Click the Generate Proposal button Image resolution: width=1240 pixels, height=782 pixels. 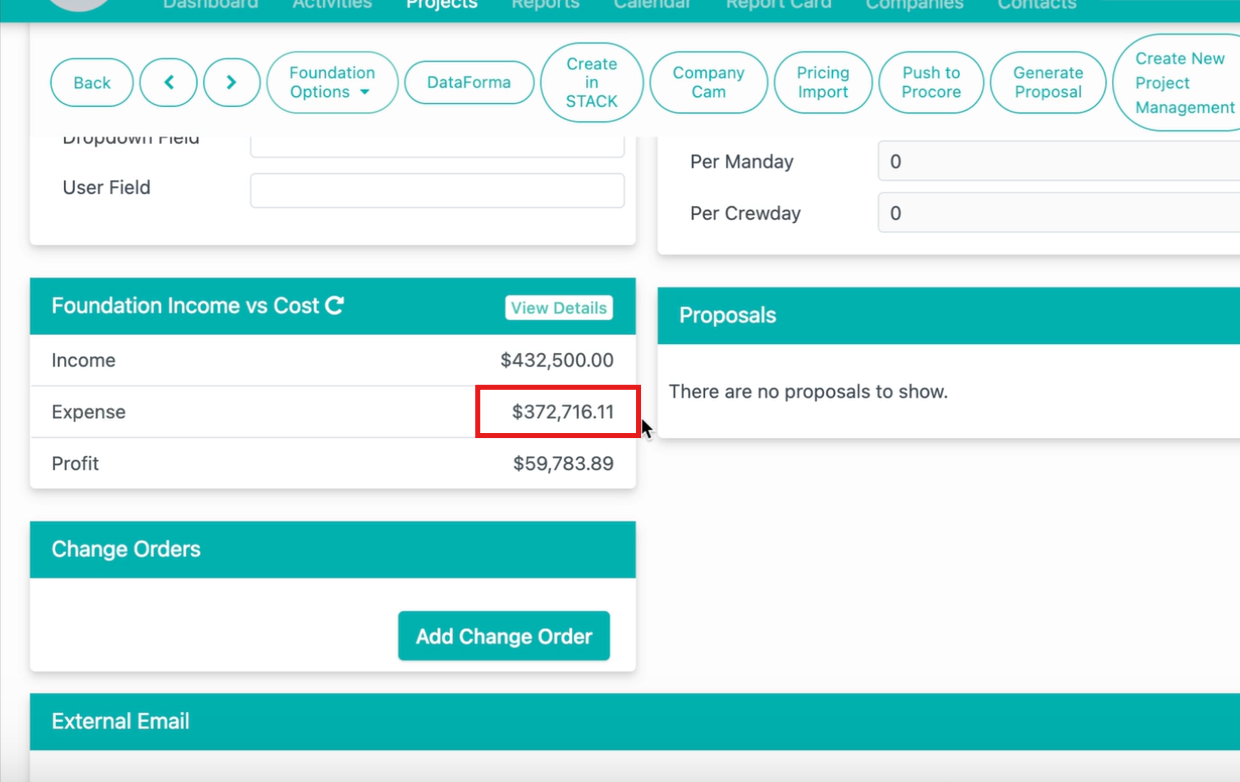[1048, 82]
